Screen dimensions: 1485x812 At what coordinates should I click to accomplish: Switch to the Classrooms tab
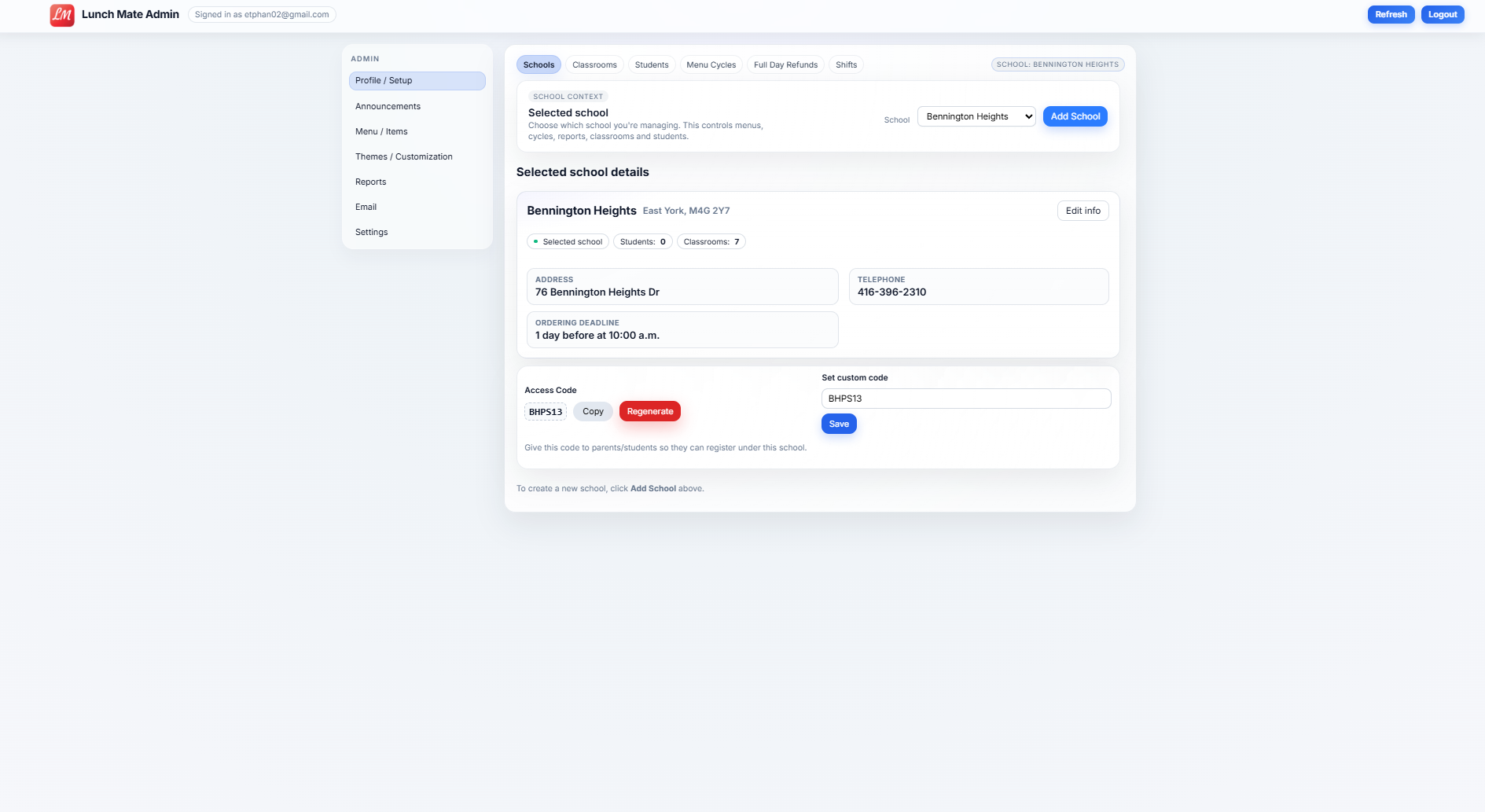pyautogui.click(x=594, y=65)
